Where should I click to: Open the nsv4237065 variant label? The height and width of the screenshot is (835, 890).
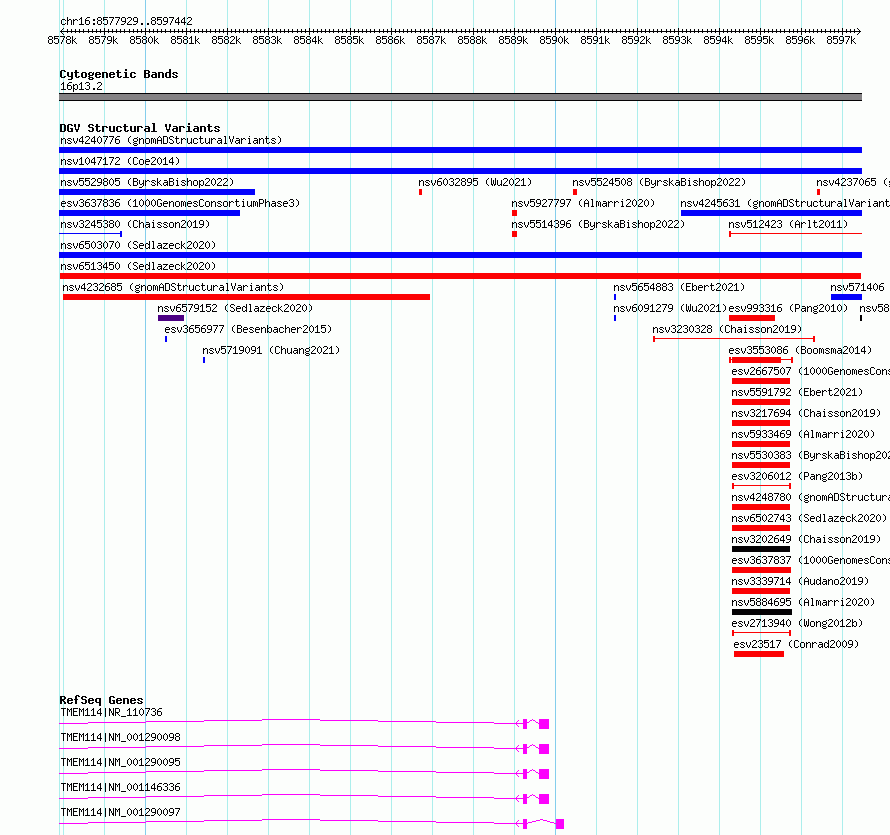pos(853,182)
